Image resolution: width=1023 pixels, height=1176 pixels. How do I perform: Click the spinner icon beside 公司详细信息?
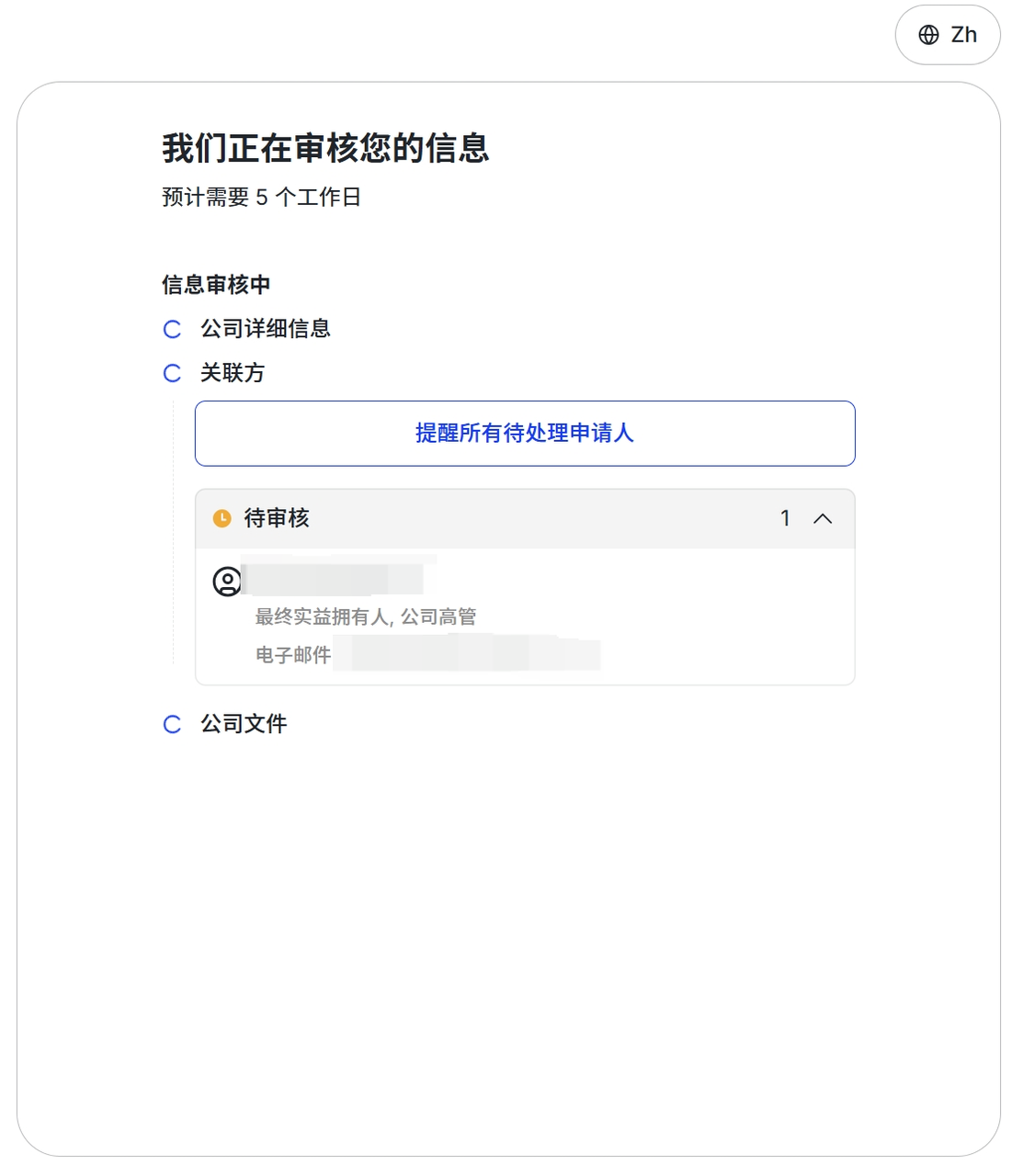click(172, 329)
